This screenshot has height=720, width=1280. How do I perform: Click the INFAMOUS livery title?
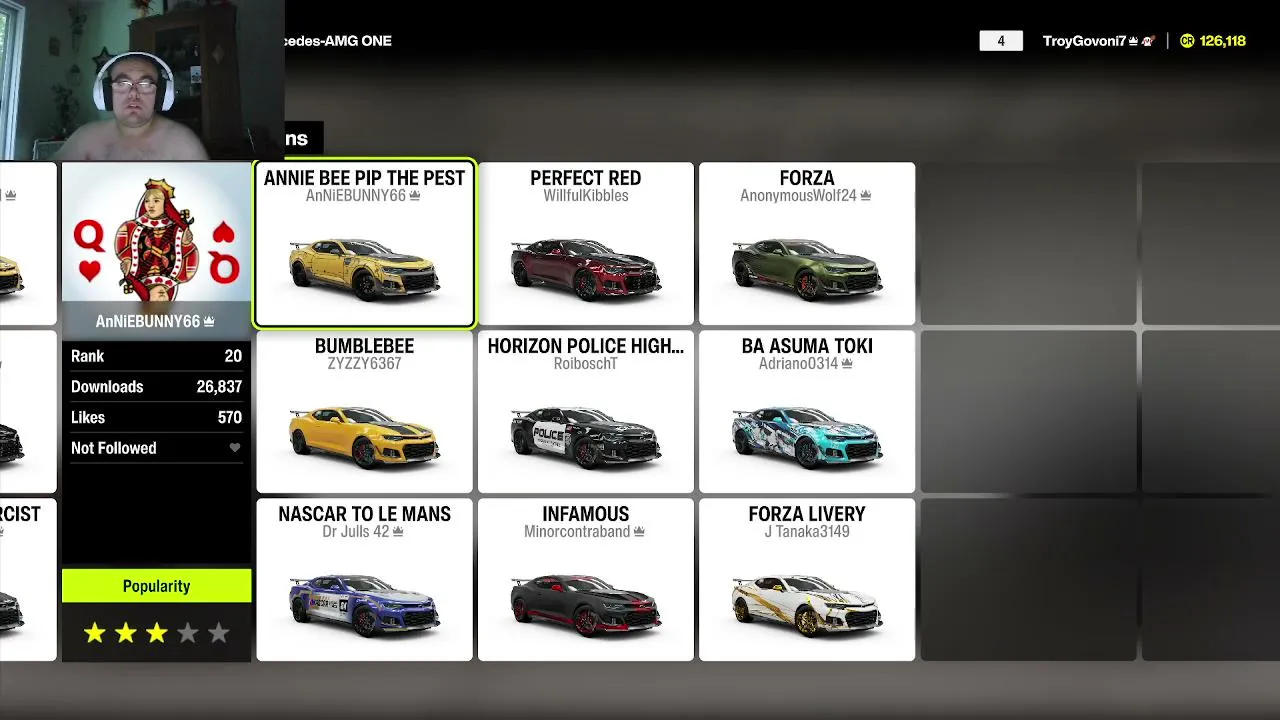(x=586, y=514)
